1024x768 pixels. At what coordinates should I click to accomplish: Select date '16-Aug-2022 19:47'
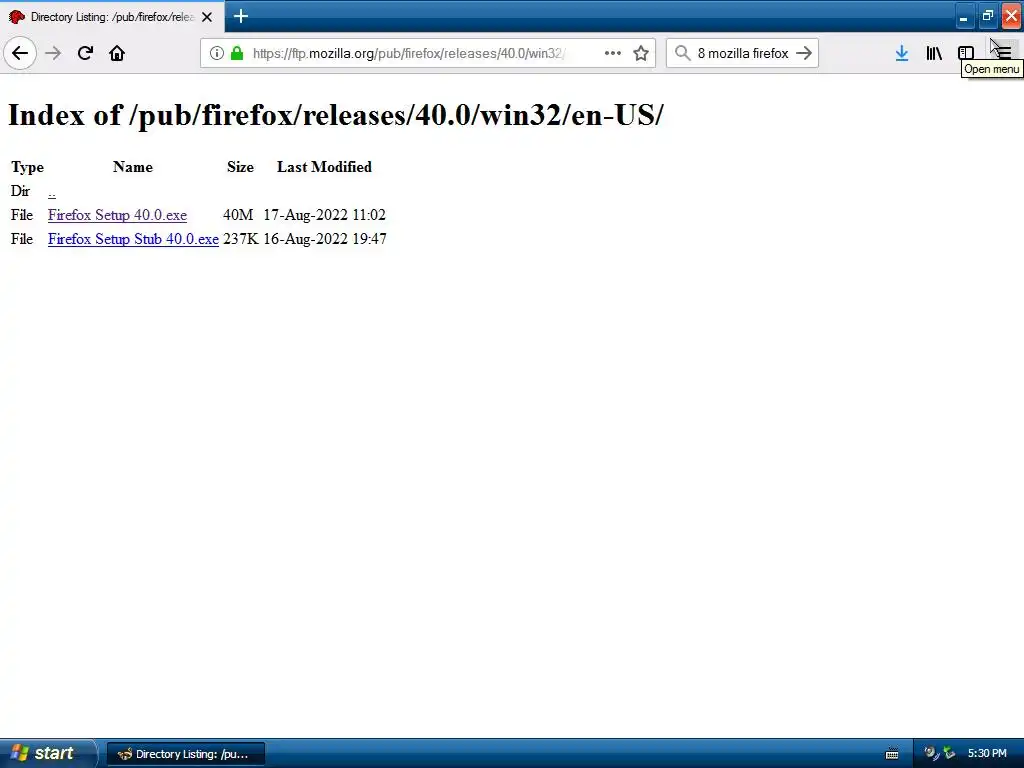pyautogui.click(x=325, y=239)
